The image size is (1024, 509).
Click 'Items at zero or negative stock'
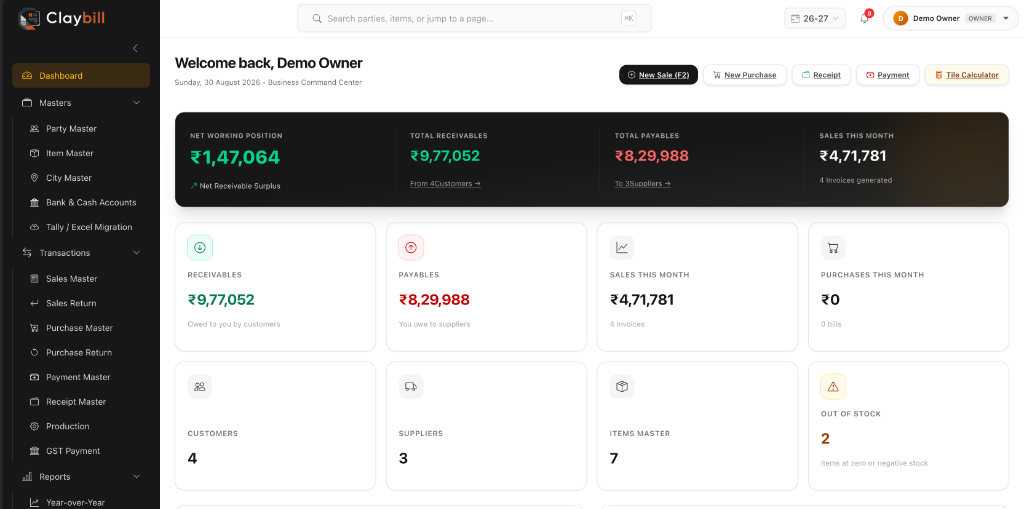[874, 463]
